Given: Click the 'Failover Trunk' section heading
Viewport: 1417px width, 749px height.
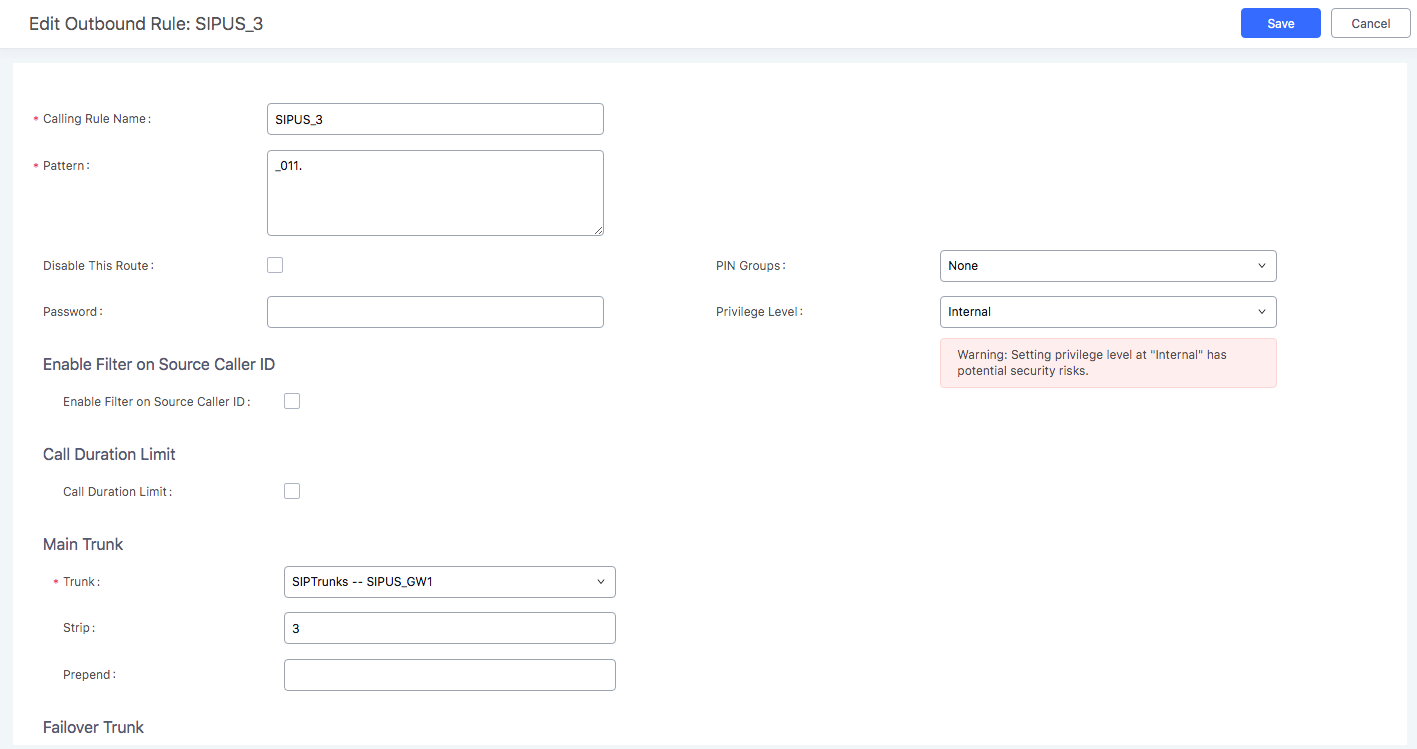Looking at the screenshot, I should click(x=93, y=727).
